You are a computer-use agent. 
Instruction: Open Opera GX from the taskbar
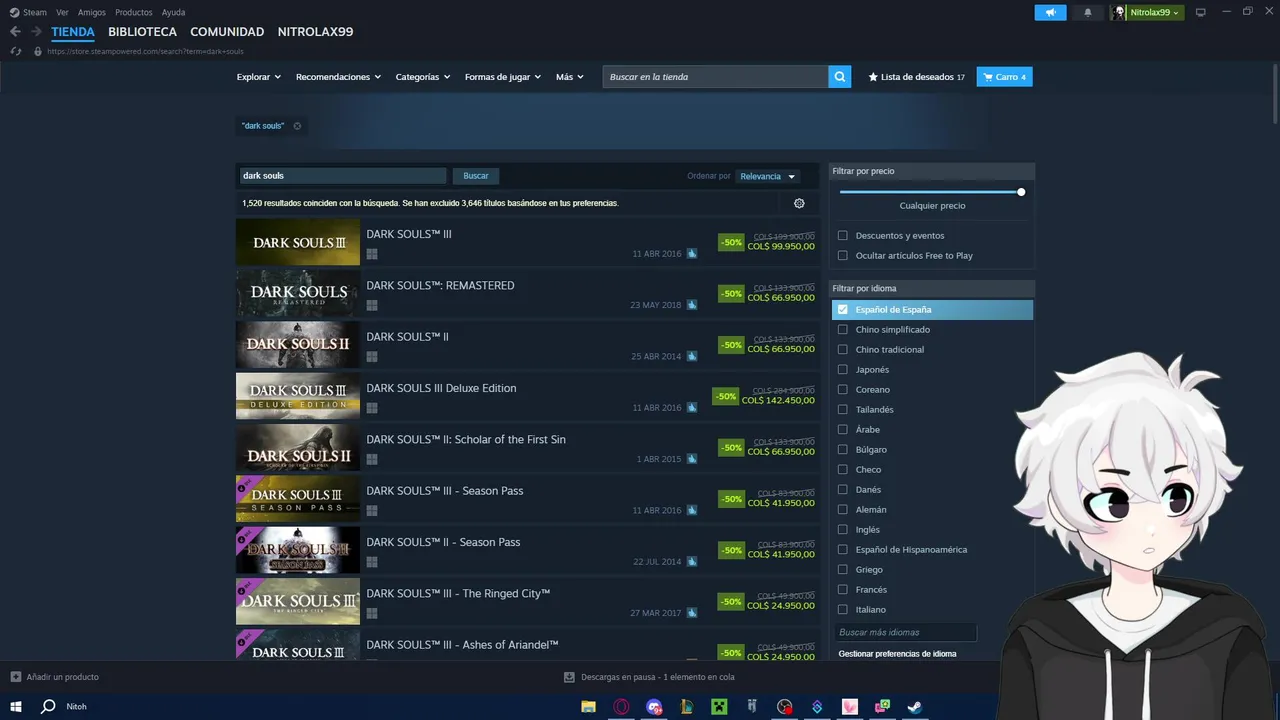(x=621, y=706)
